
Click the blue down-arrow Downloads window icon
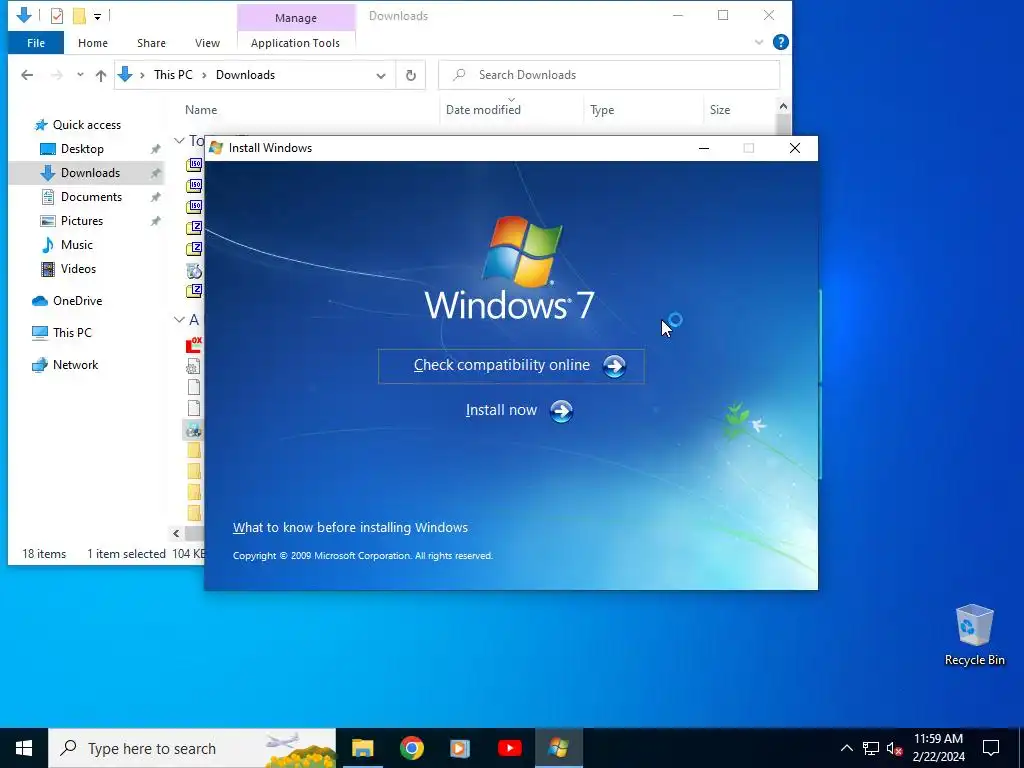(24, 15)
